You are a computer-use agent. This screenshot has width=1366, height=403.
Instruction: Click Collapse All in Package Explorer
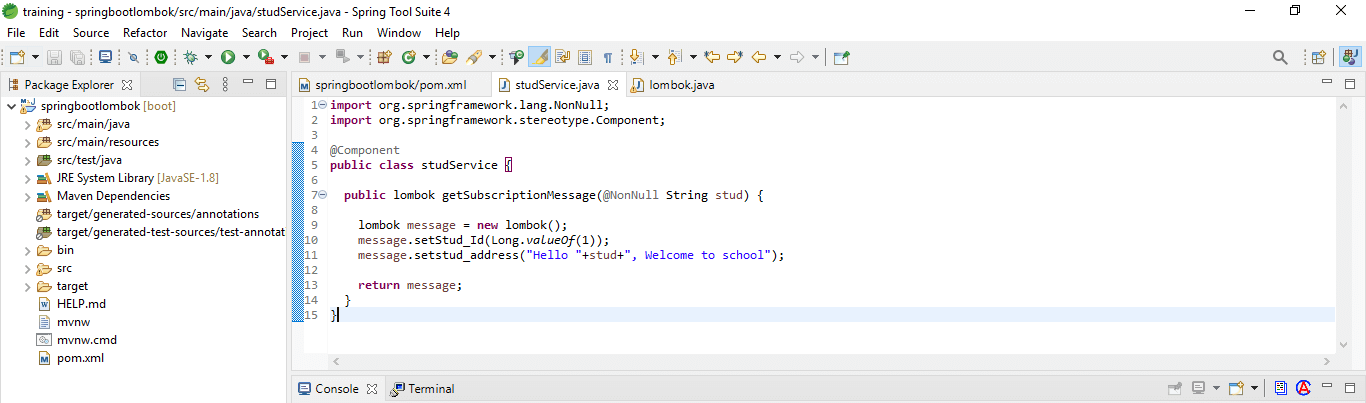click(180, 84)
